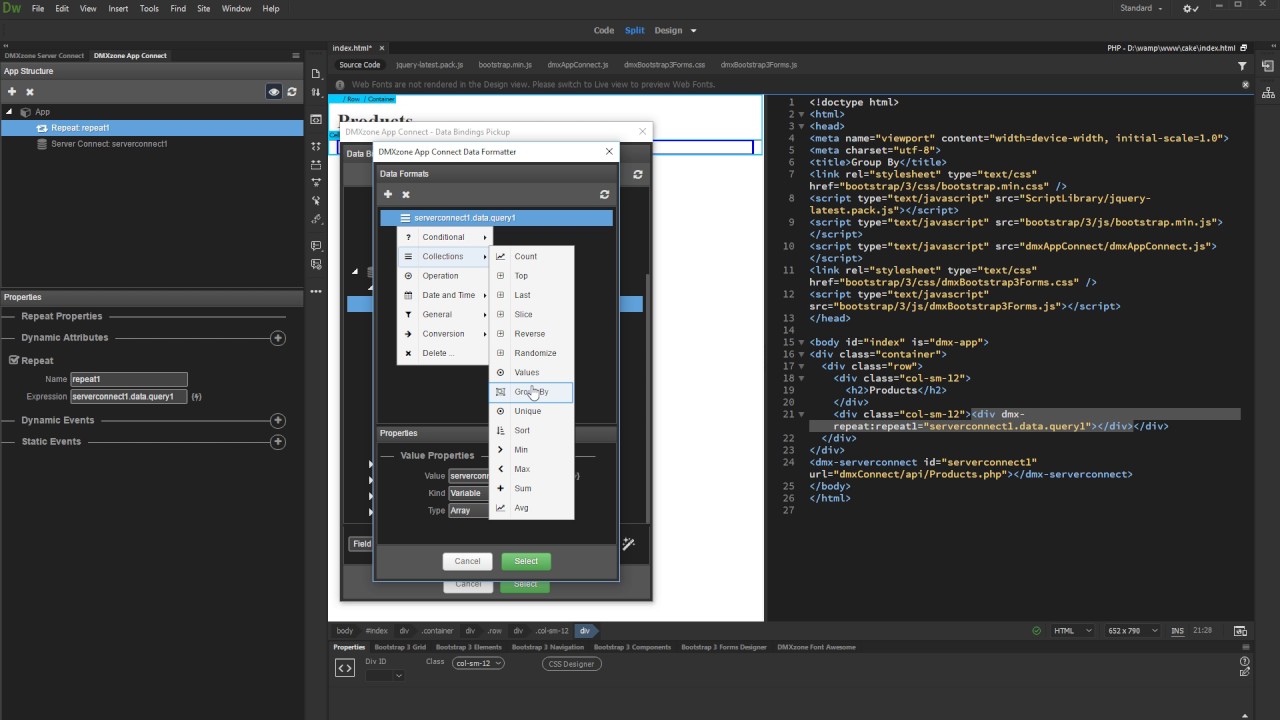Expand the Conditional submenu

(x=445, y=238)
